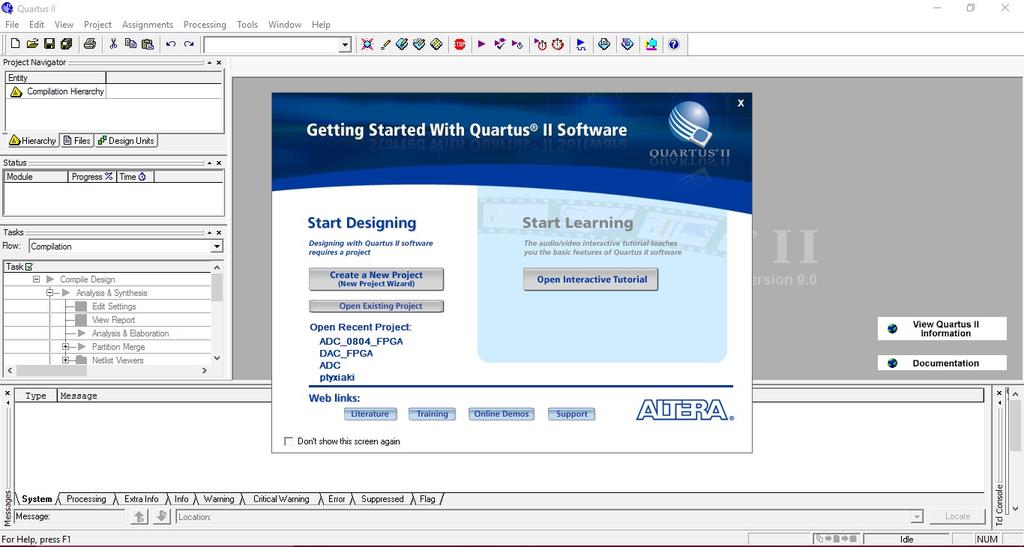Screen dimensions: 1024x547
Task: Collapse the Analysis & Synthesis node
Action: [50, 293]
